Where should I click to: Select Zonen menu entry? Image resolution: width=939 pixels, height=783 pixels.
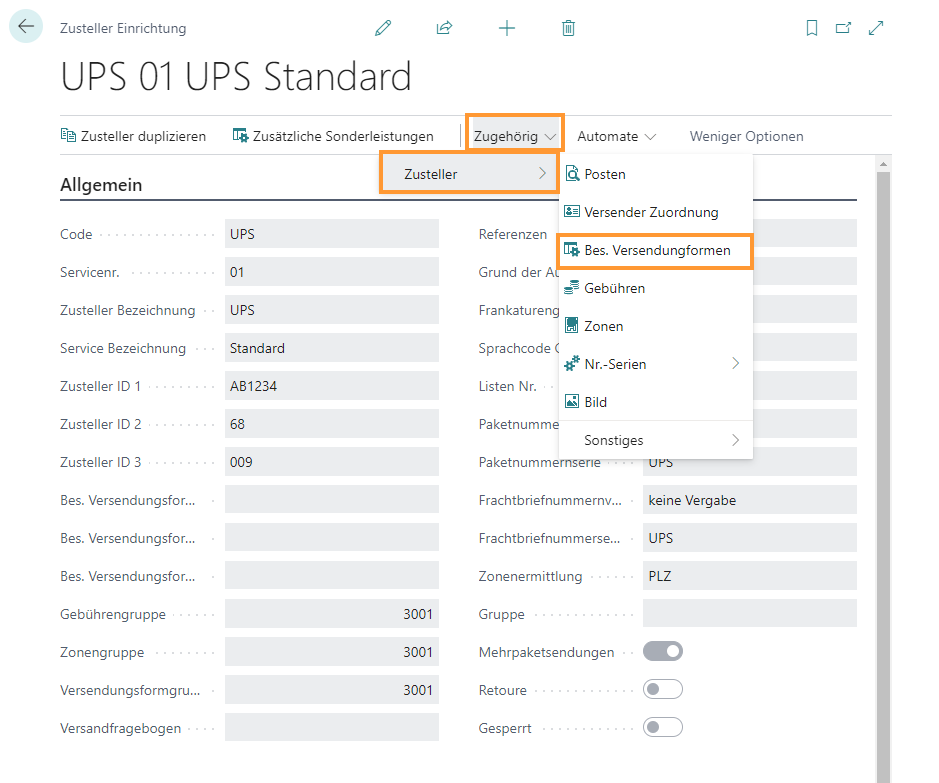655,326
